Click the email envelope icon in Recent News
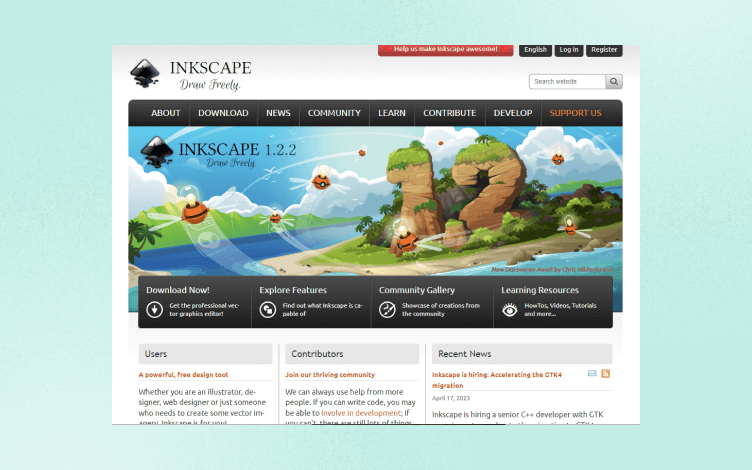 [592, 373]
